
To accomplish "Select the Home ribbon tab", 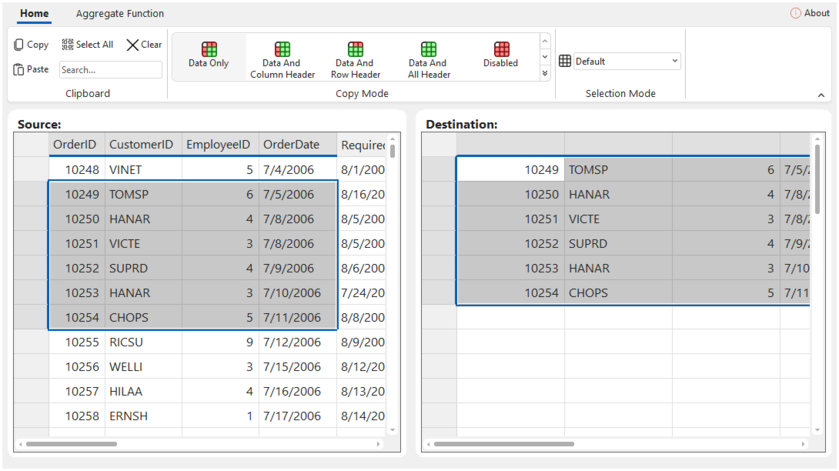I will 34,14.
